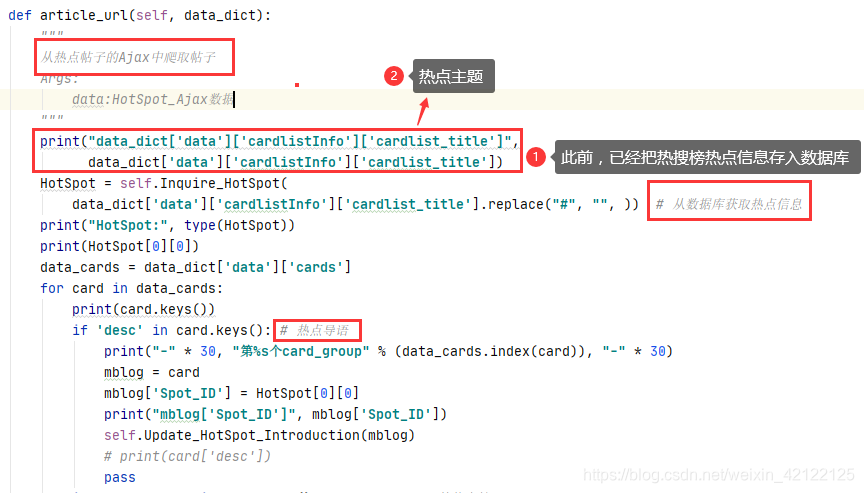
Task: Click the 'pass' statement
Action: [x=120, y=477]
